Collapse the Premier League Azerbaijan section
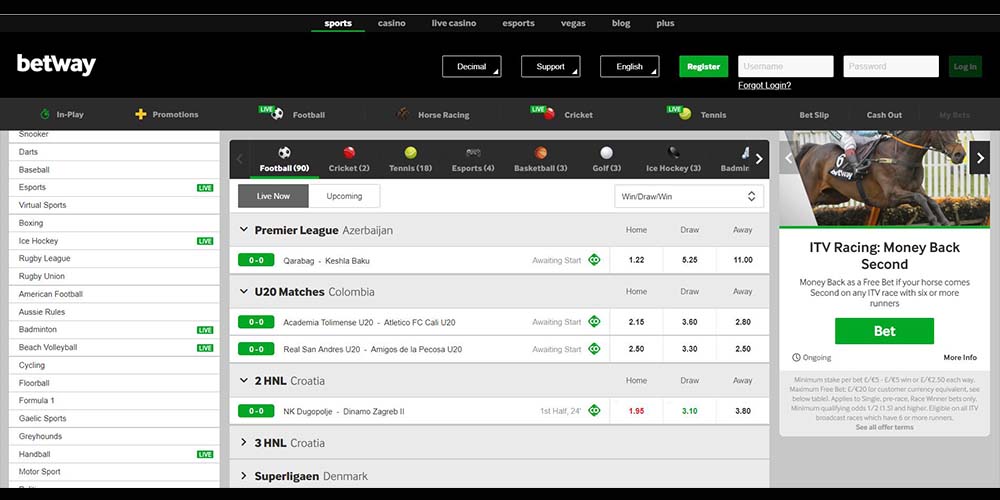Viewport: 1000px width, 500px height. 244,230
